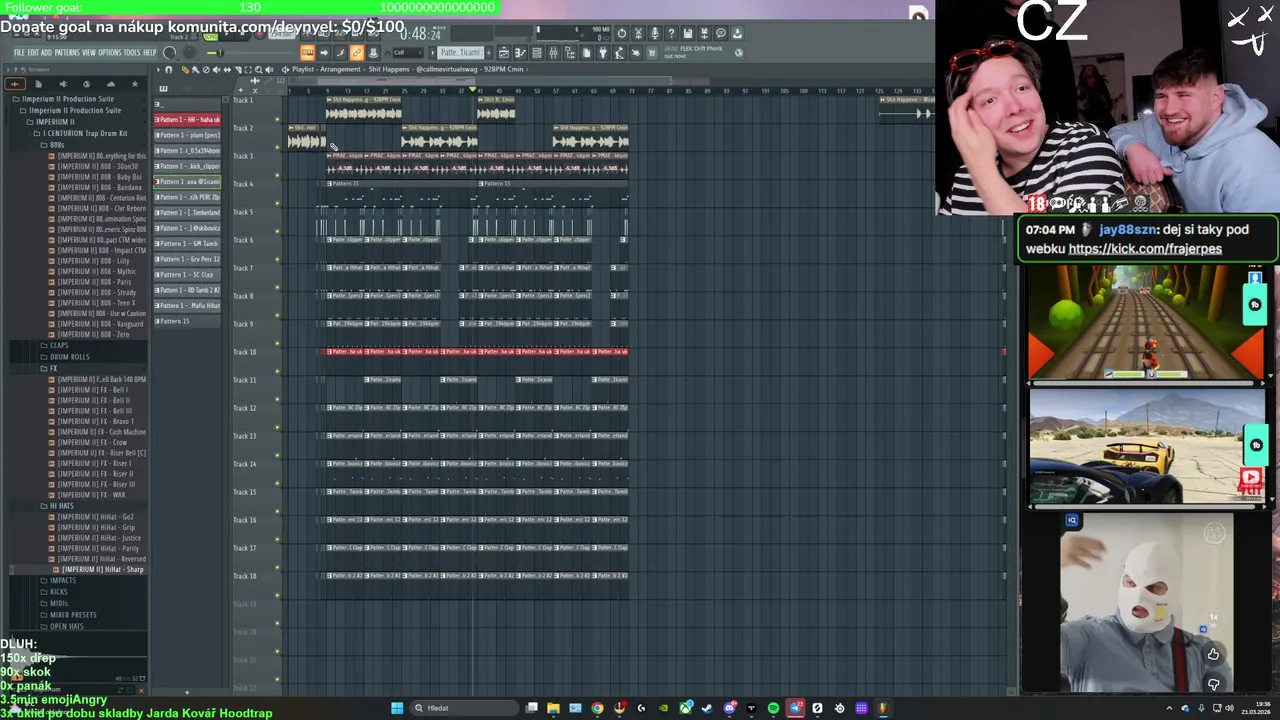Viewport: 1280px width, 720px height.
Task: Open the OPTIONS menu
Action: click(110, 53)
